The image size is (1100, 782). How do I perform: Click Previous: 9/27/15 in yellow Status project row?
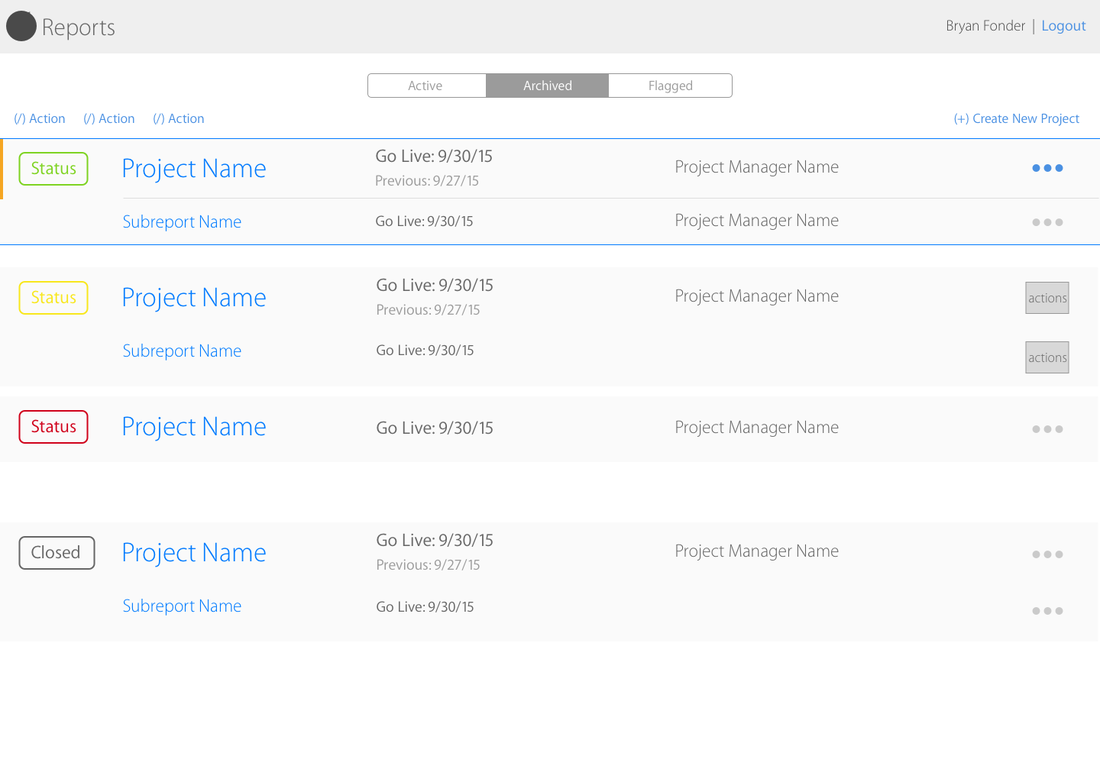[x=427, y=310]
